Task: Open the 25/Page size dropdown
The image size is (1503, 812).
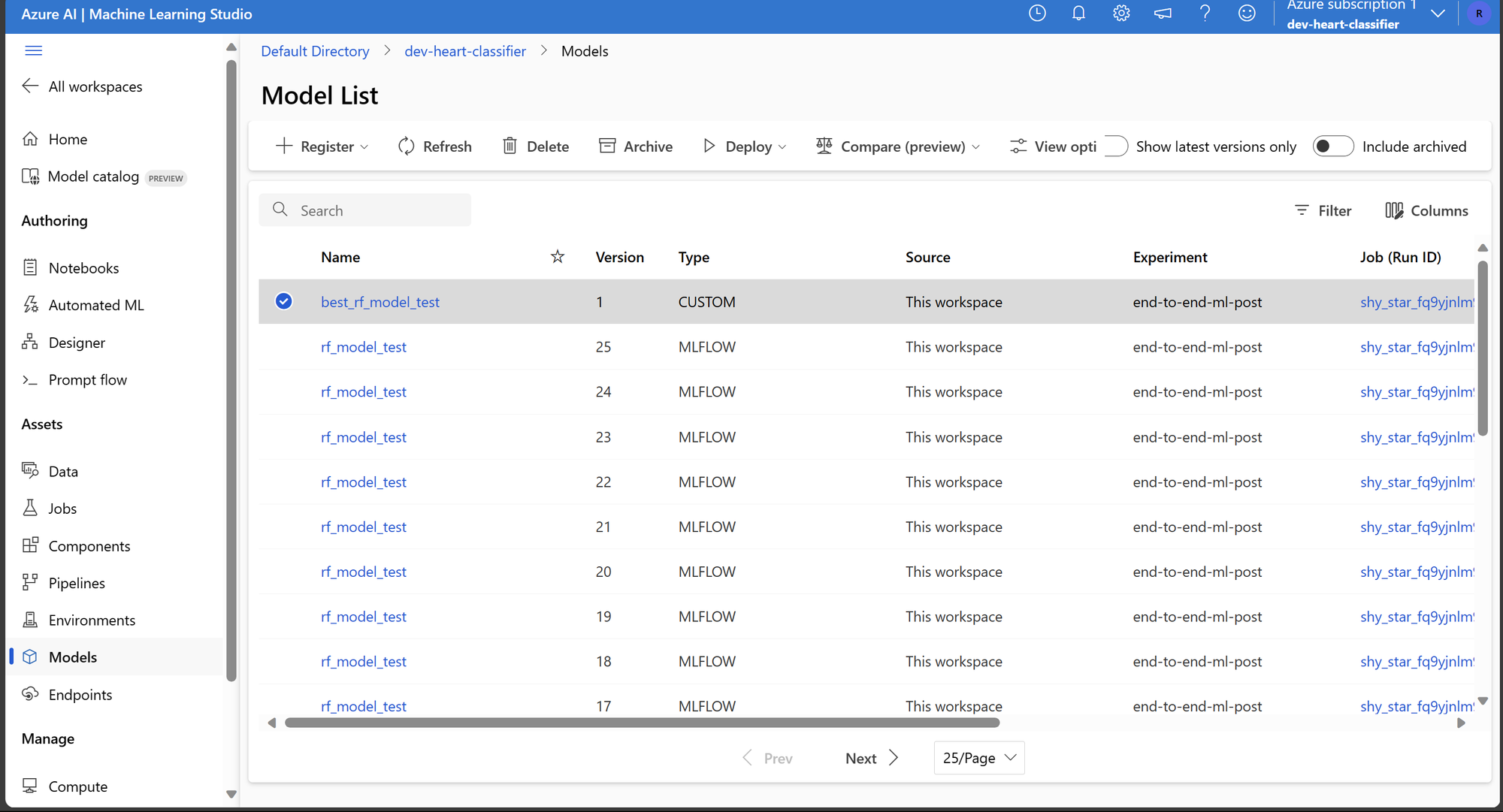Action: [x=978, y=758]
